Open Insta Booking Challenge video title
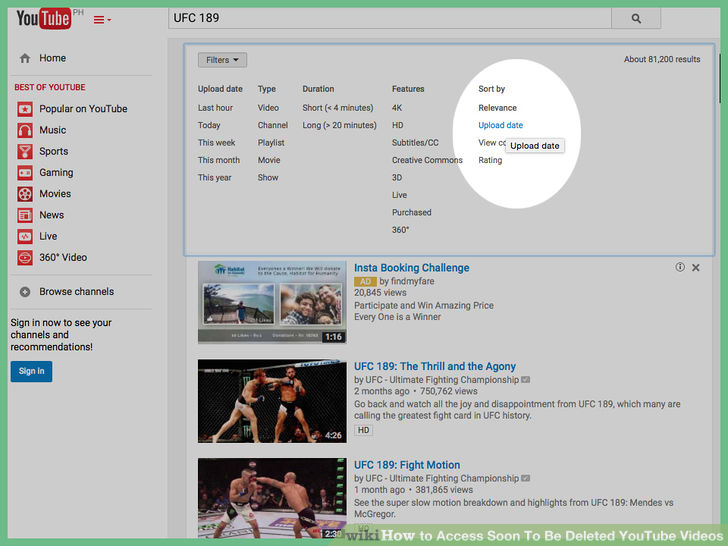 click(x=411, y=268)
